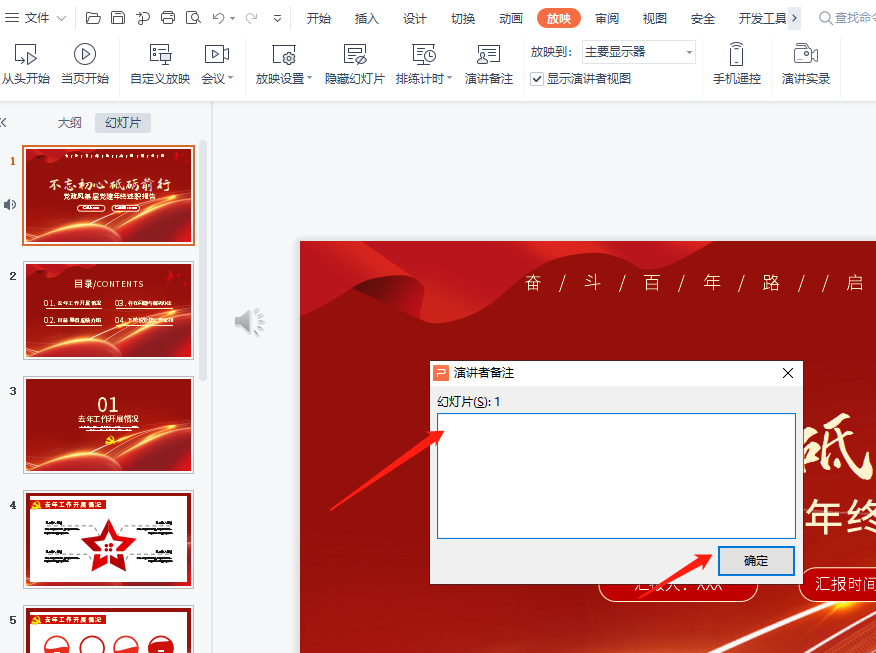Click the 查找命令 search box
This screenshot has width=876, height=653.
click(846, 18)
